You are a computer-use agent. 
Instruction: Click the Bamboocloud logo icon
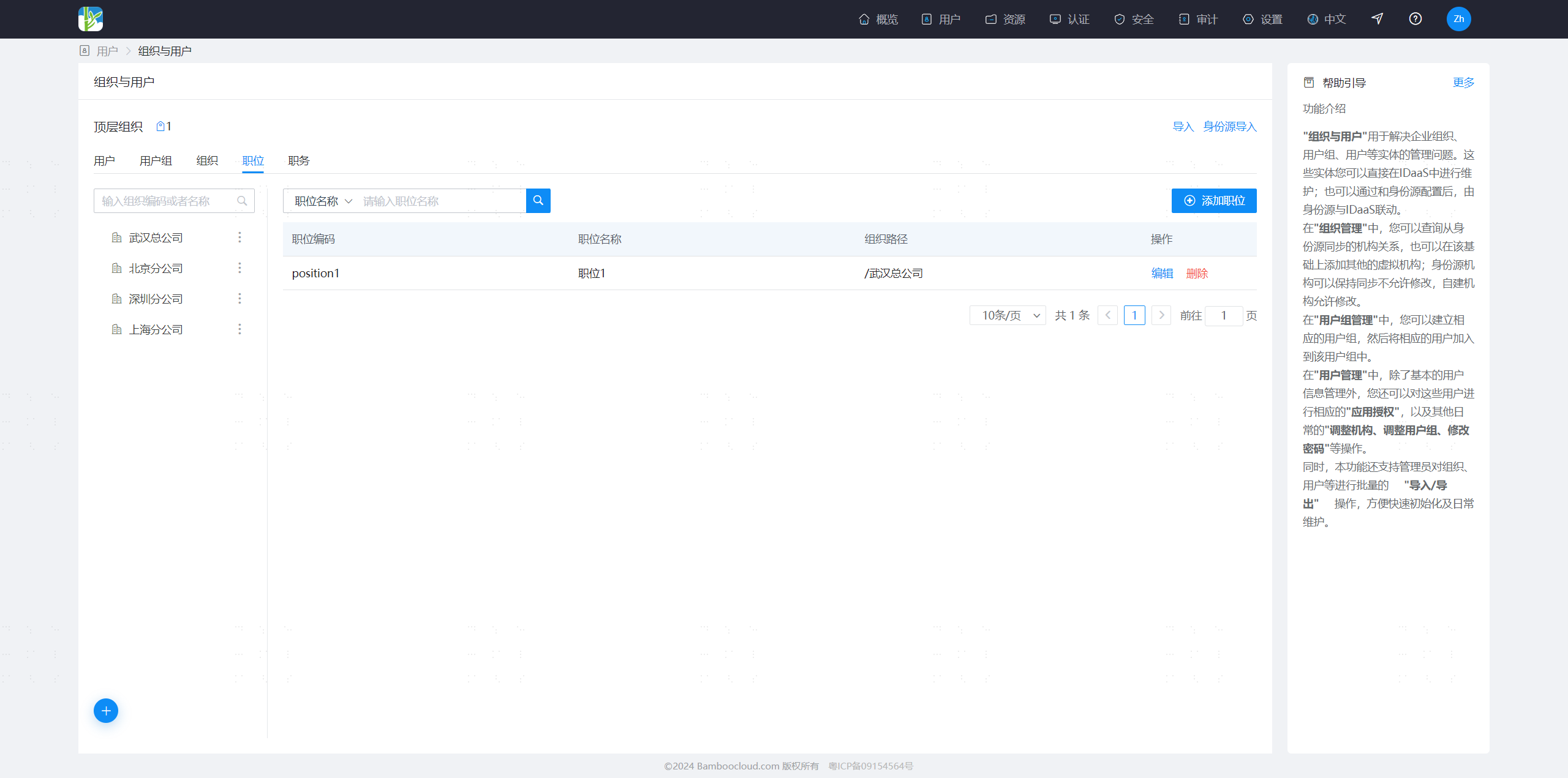point(91,19)
